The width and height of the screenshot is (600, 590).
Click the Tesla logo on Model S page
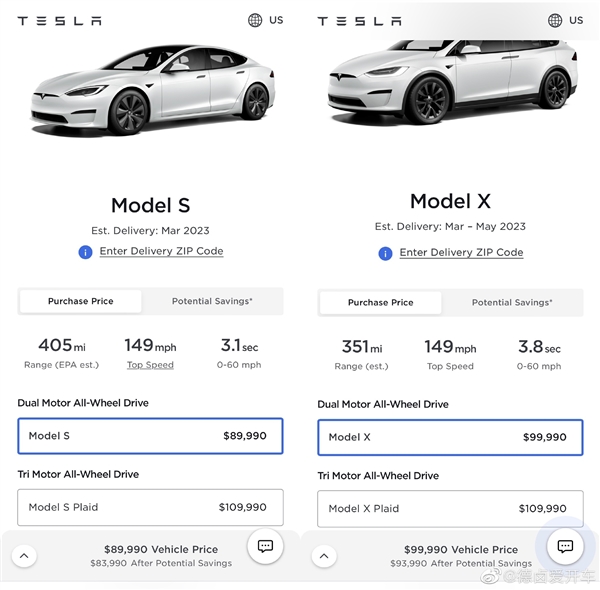59,21
